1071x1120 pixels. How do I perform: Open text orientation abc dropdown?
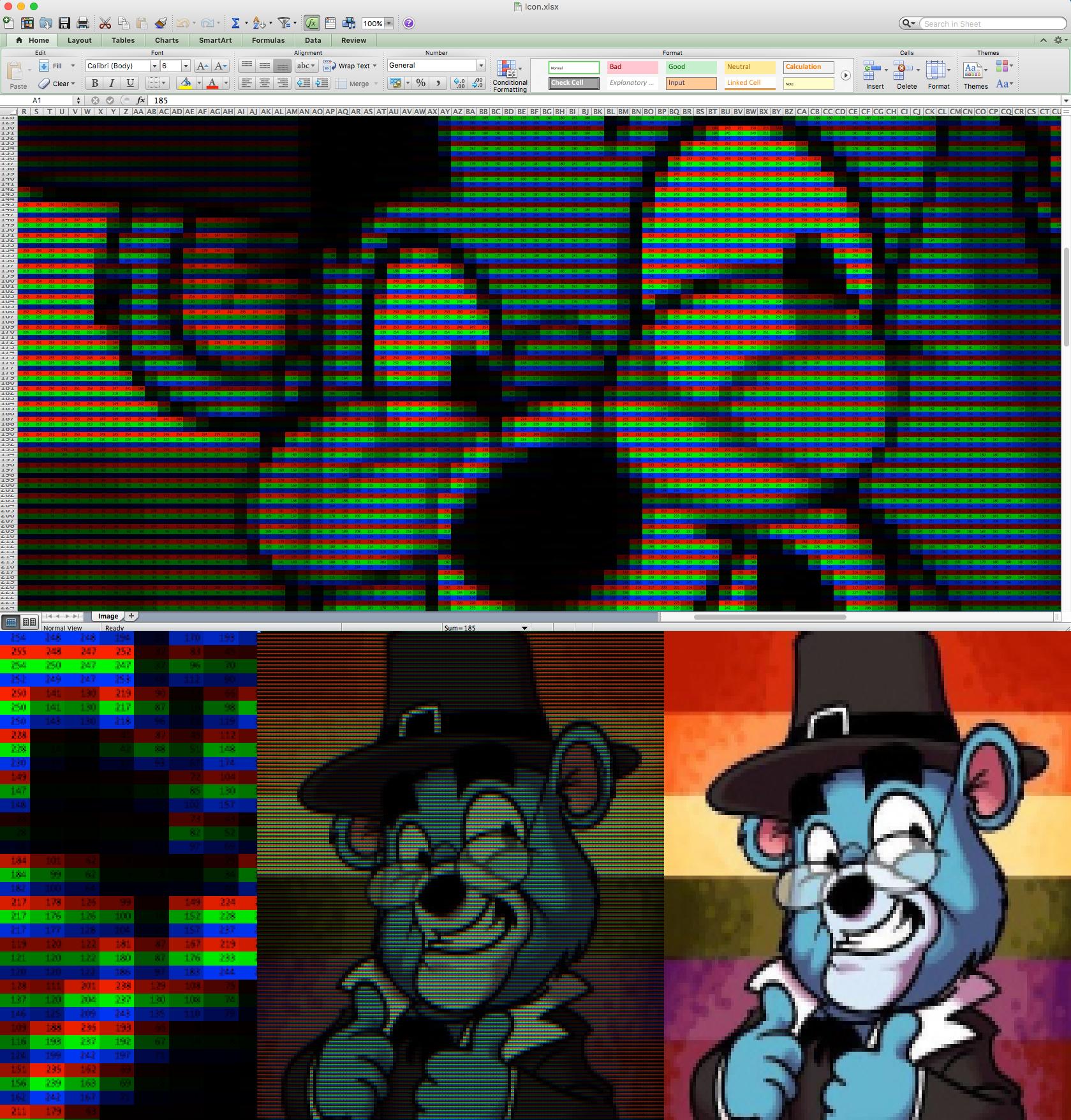(x=306, y=66)
